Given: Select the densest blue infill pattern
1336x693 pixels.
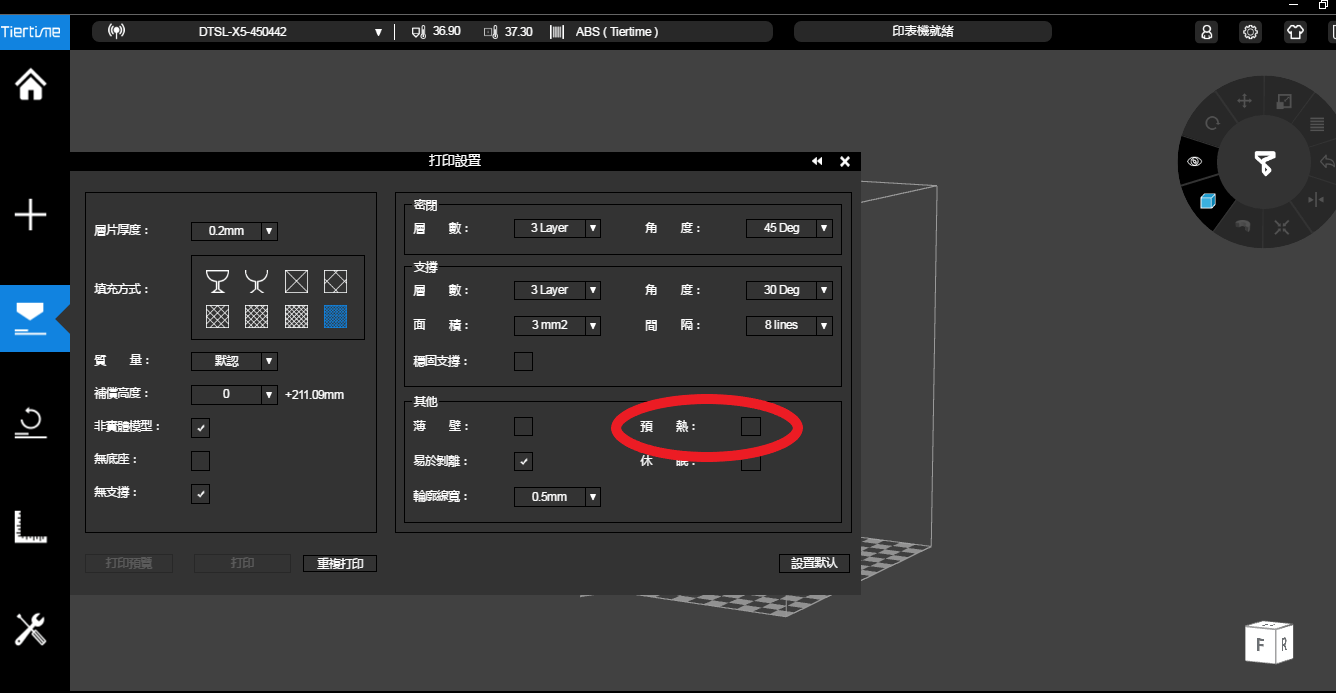Looking at the screenshot, I should coord(336,316).
